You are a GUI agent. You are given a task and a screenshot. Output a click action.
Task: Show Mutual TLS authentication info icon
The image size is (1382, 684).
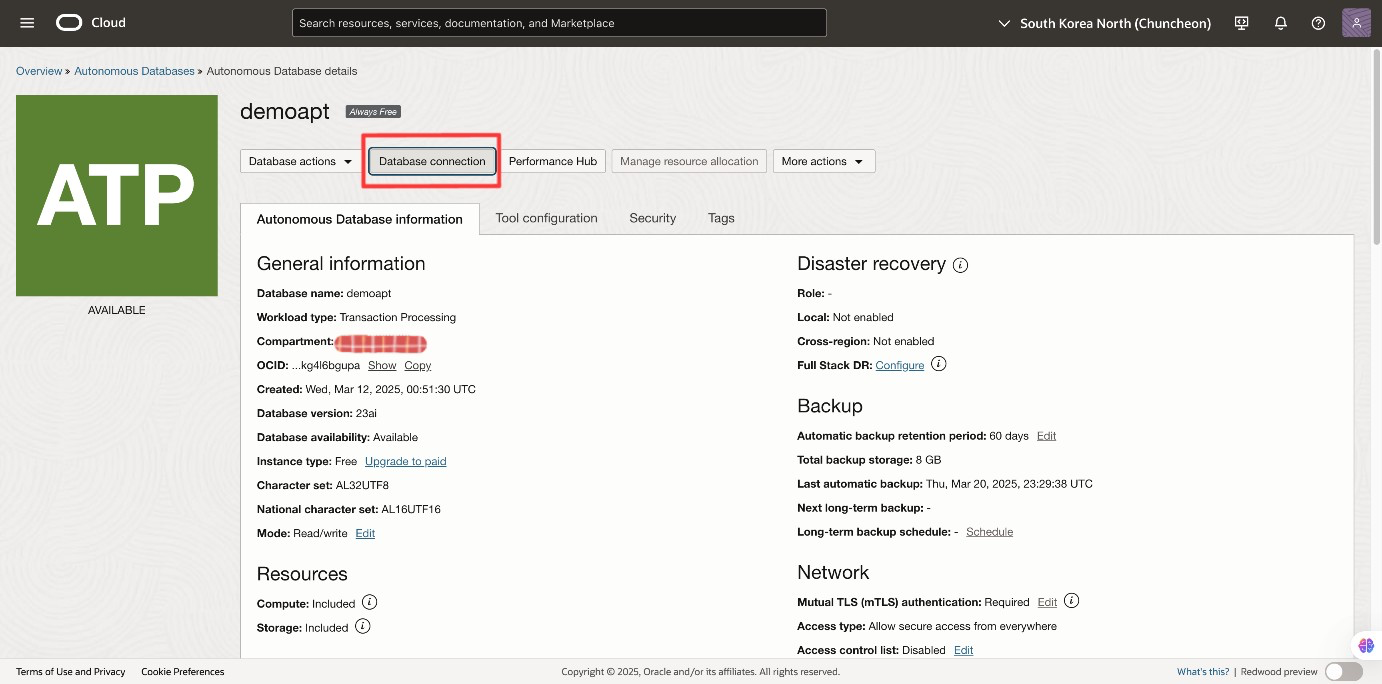point(1071,601)
